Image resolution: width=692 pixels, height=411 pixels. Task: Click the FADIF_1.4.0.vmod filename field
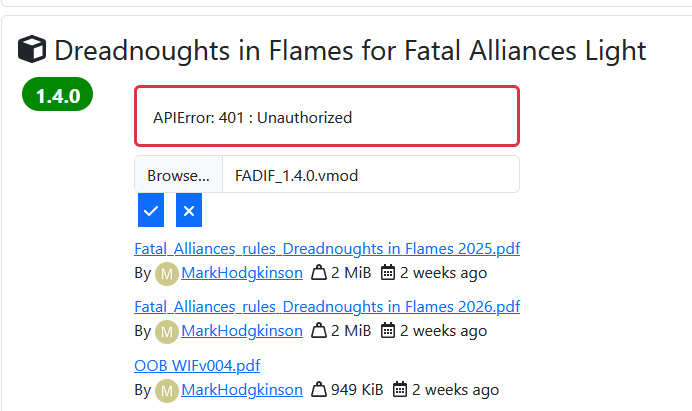tap(370, 175)
